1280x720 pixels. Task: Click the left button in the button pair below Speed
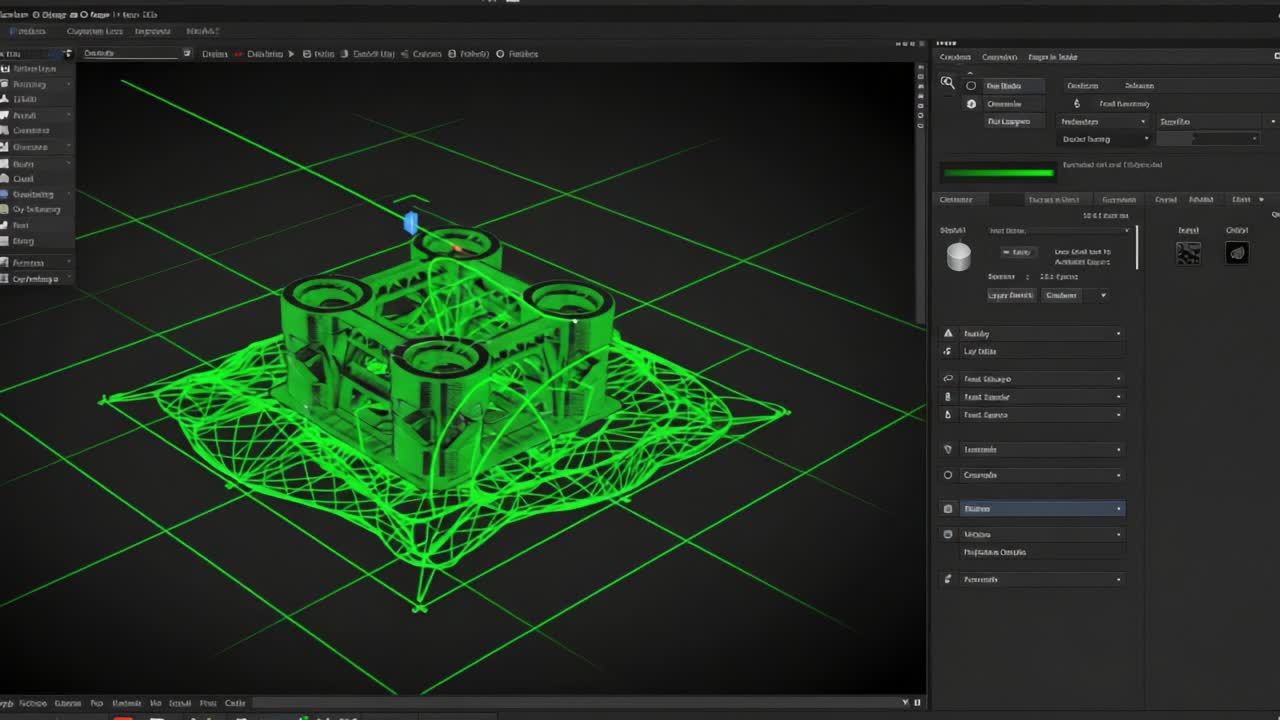1011,295
